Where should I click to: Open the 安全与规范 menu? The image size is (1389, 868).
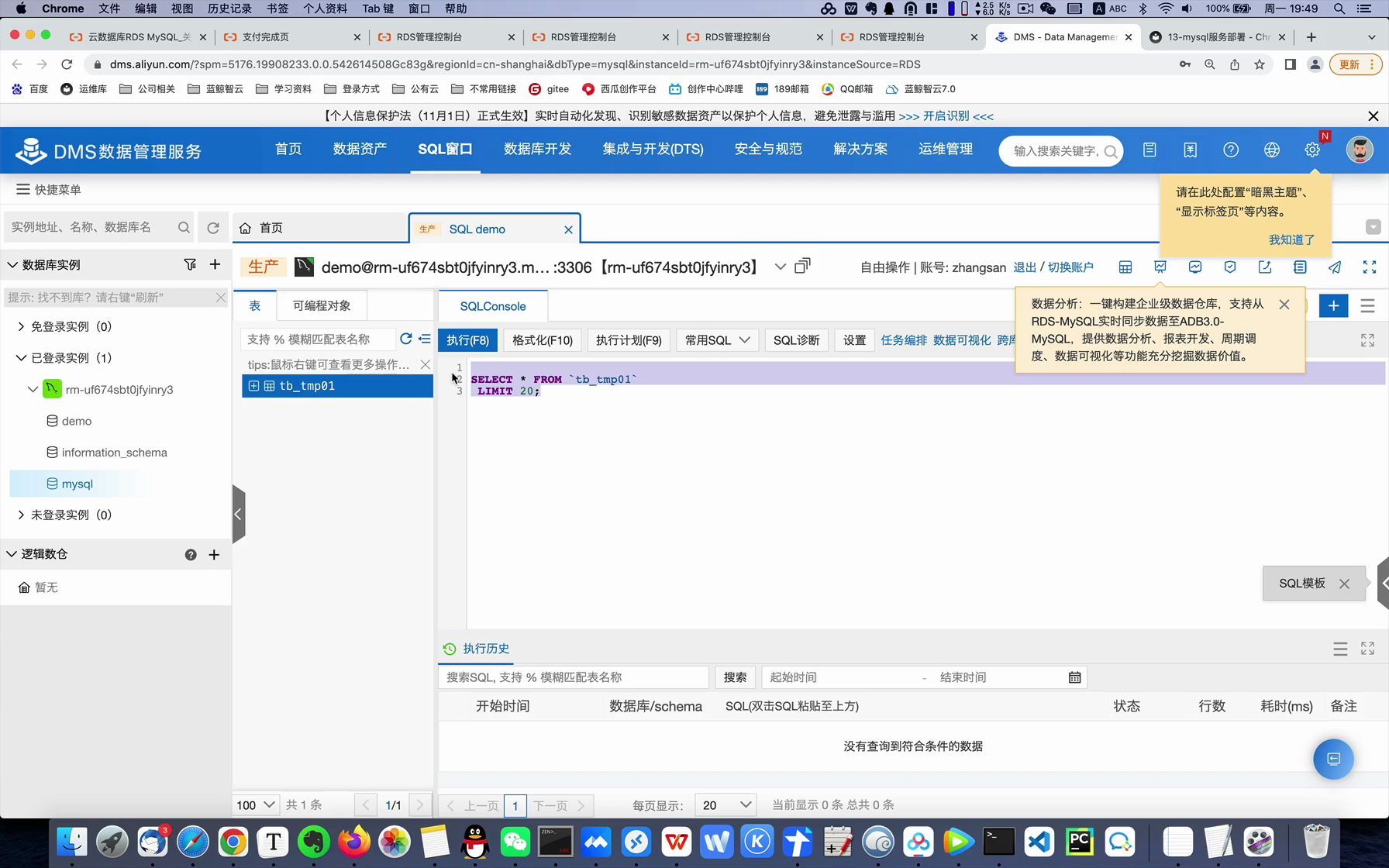[768, 149]
